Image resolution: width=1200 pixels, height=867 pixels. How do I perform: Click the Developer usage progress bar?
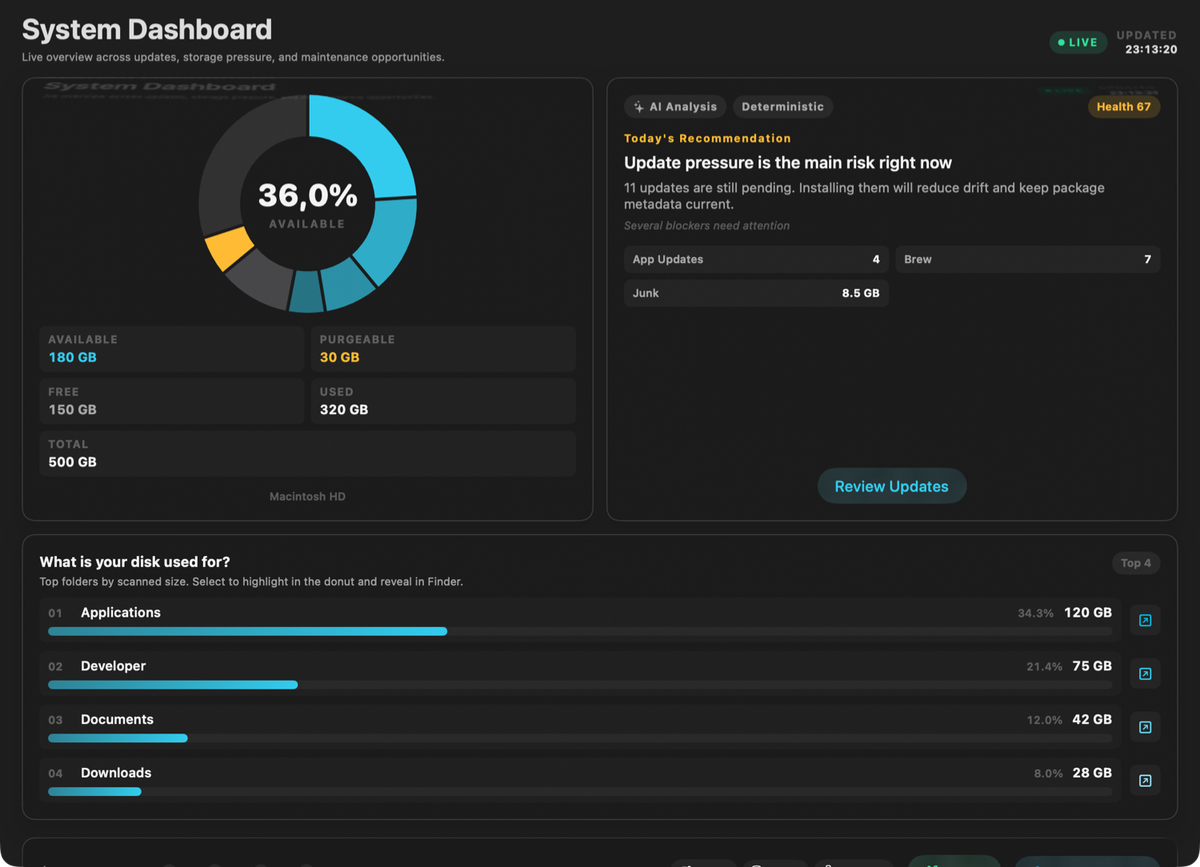[580, 685]
